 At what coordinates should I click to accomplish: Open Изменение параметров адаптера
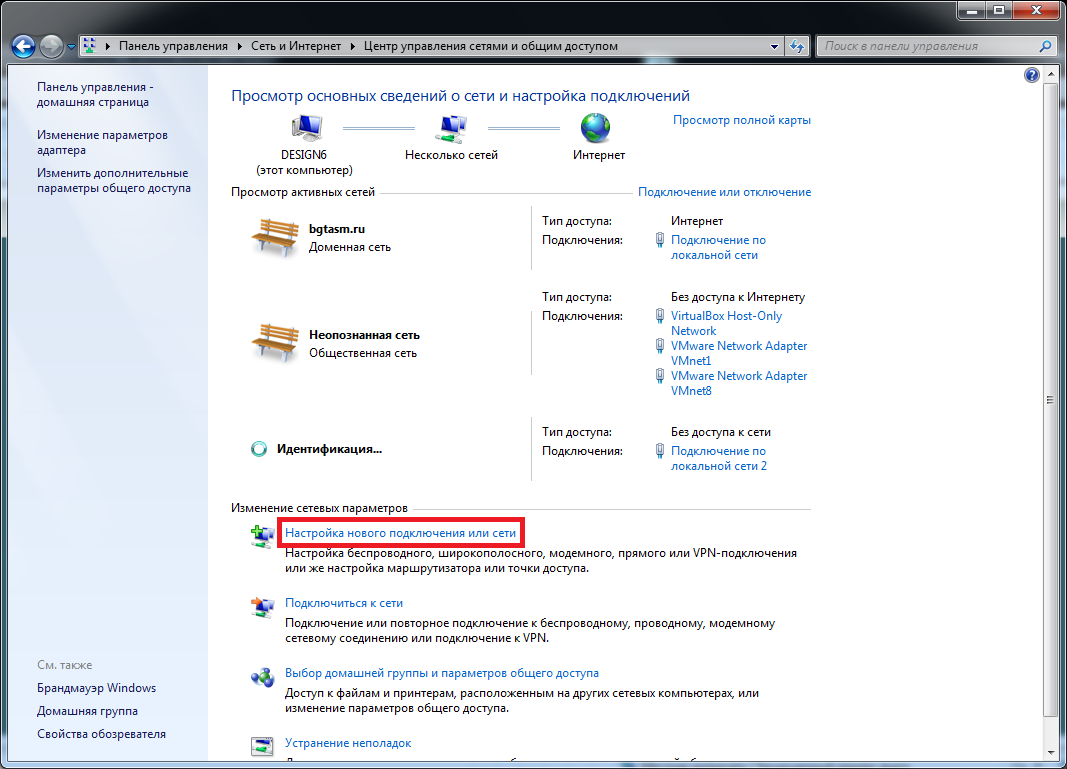pyautogui.click(x=102, y=142)
